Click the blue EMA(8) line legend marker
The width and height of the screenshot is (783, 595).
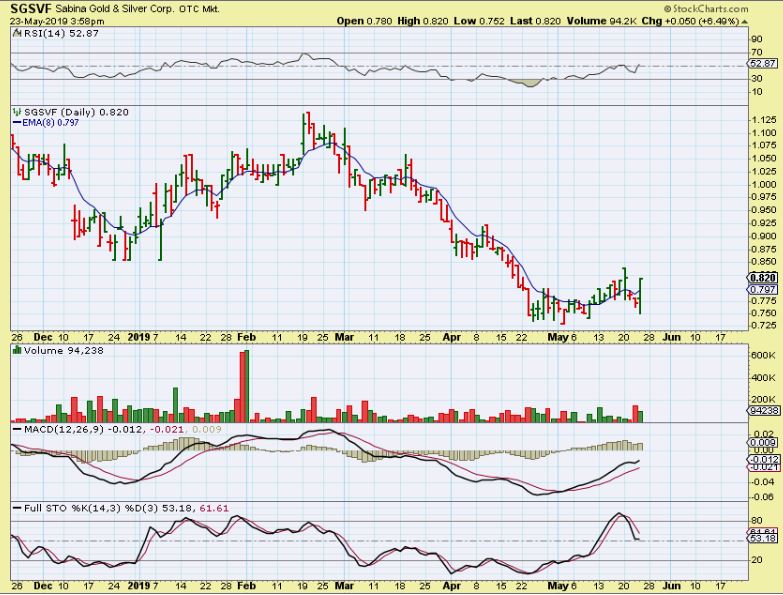tap(14, 123)
